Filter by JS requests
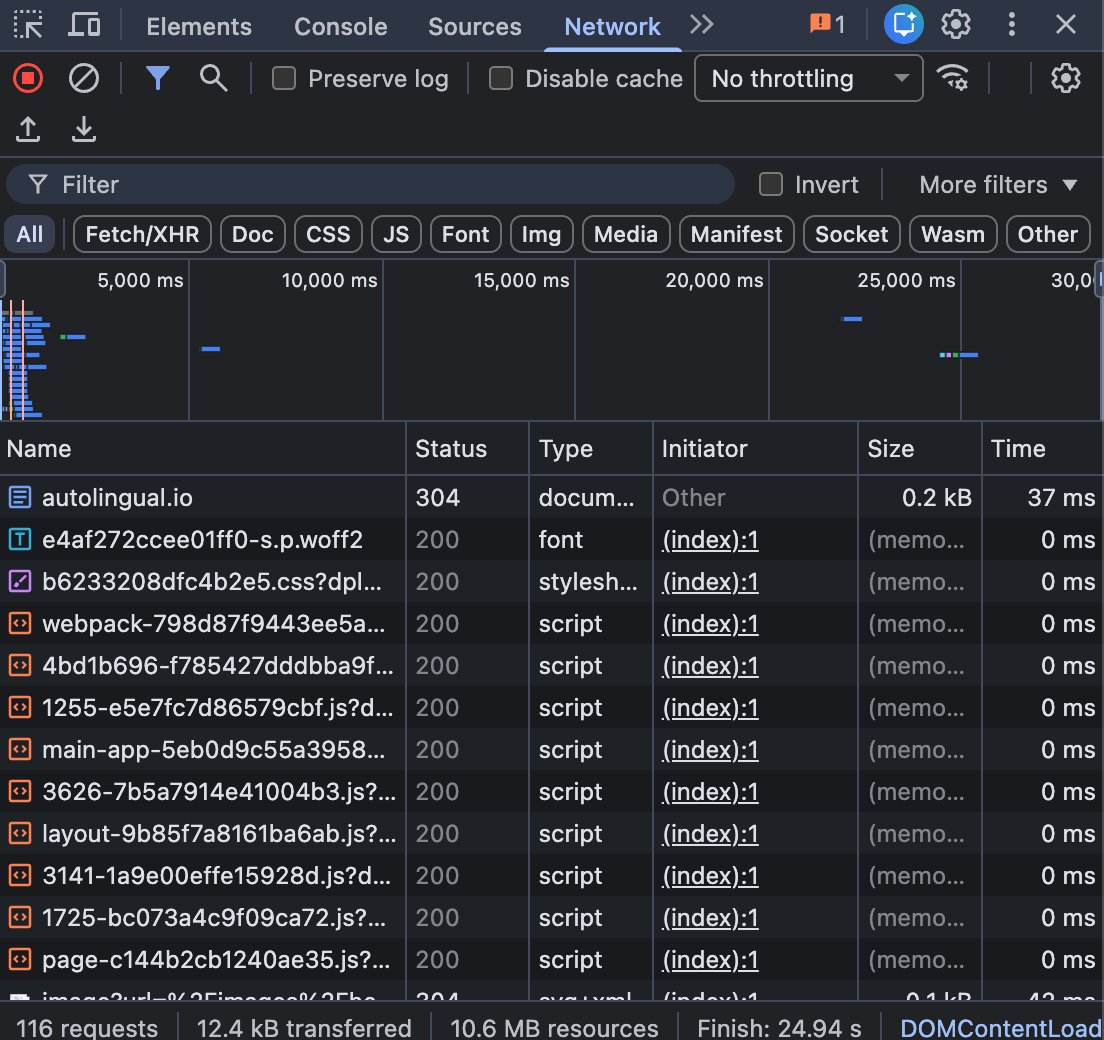 tap(396, 234)
